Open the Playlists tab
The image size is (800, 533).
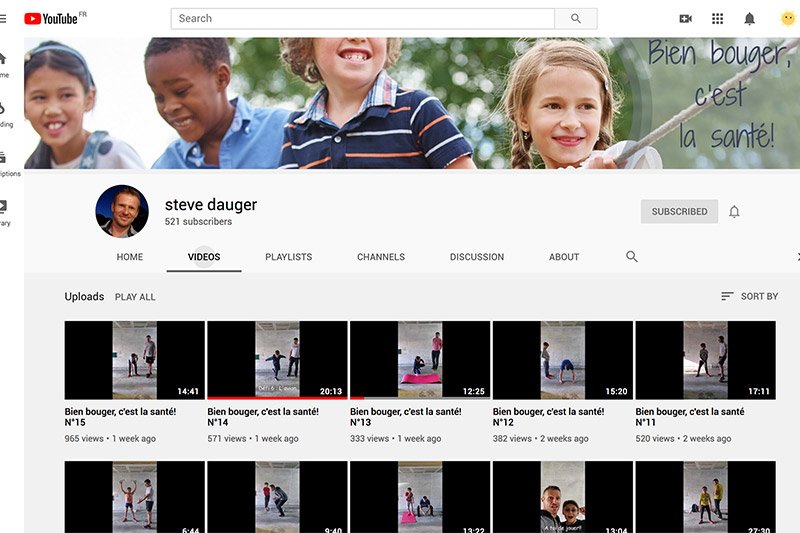point(288,257)
